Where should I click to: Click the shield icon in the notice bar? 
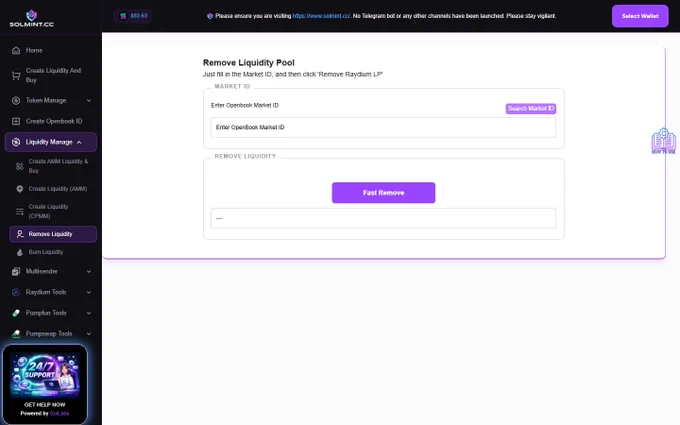pyautogui.click(x=210, y=16)
